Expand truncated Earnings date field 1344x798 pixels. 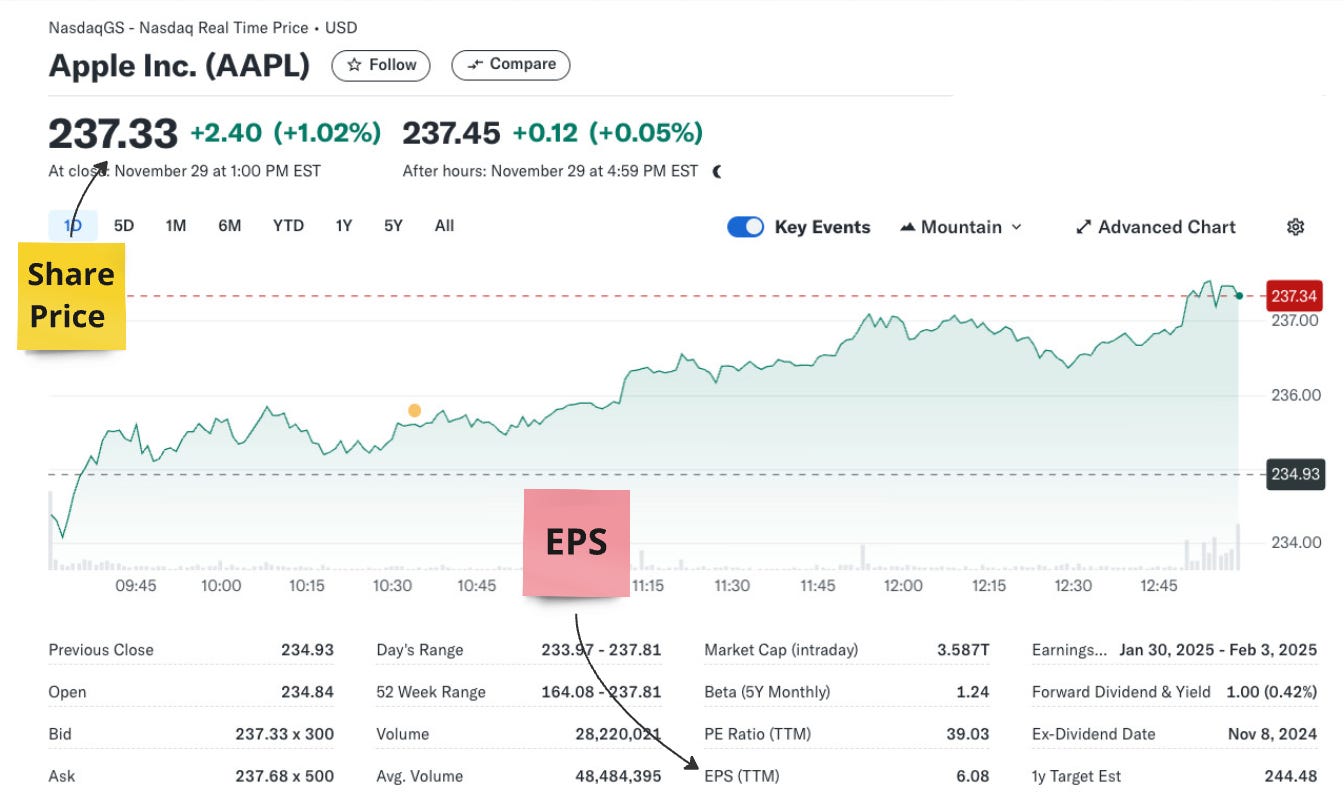1071,649
